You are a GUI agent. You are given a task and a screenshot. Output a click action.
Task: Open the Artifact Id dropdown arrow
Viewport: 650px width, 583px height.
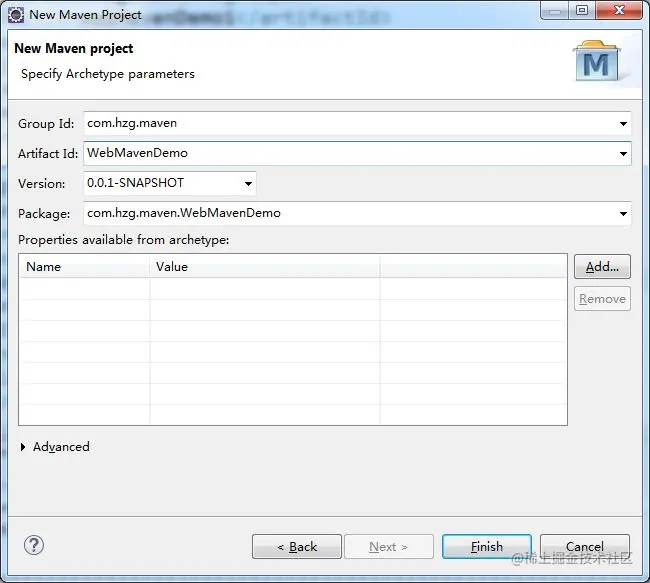623,154
